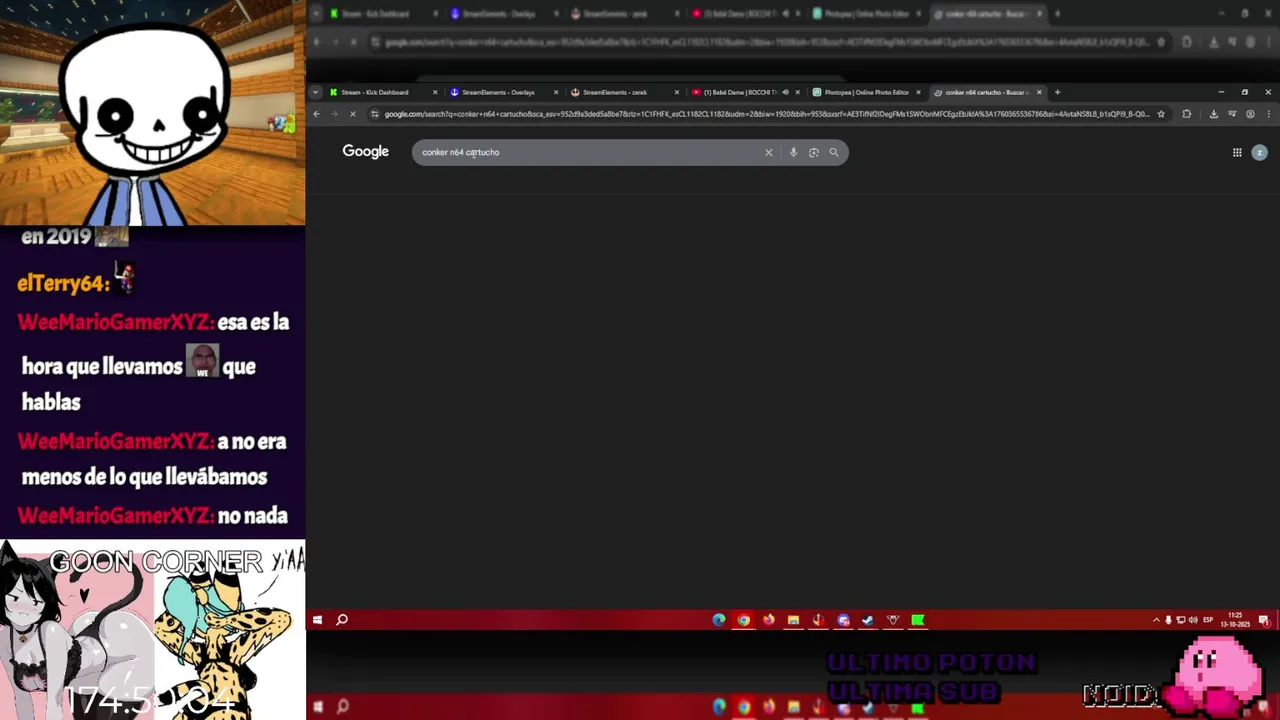The width and height of the screenshot is (1280, 720).
Task: Open taskbar search beside the Start button, clock taskbar
Action: [342, 620]
